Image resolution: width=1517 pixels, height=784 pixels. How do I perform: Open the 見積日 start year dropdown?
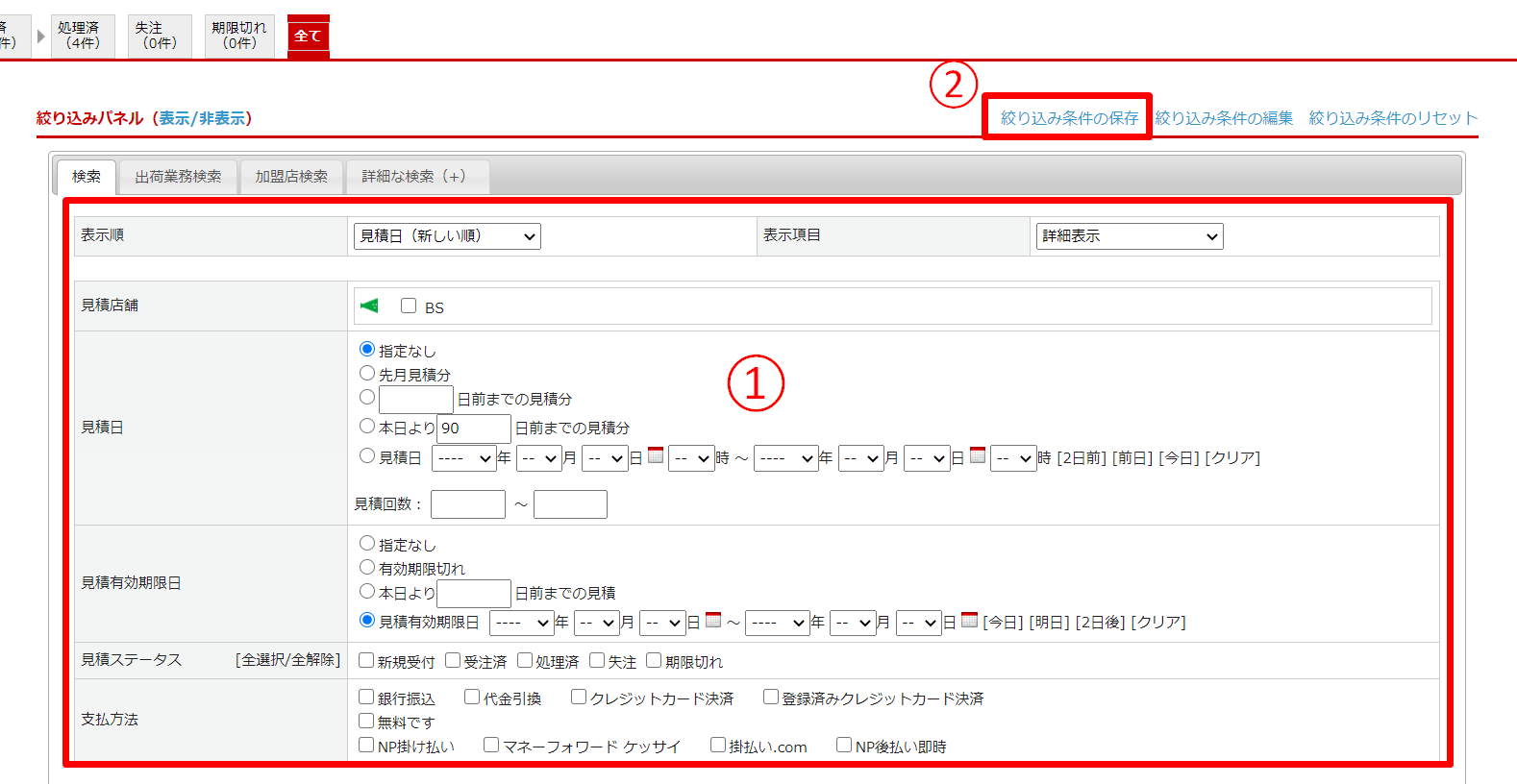pyautogui.click(x=463, y=458)
